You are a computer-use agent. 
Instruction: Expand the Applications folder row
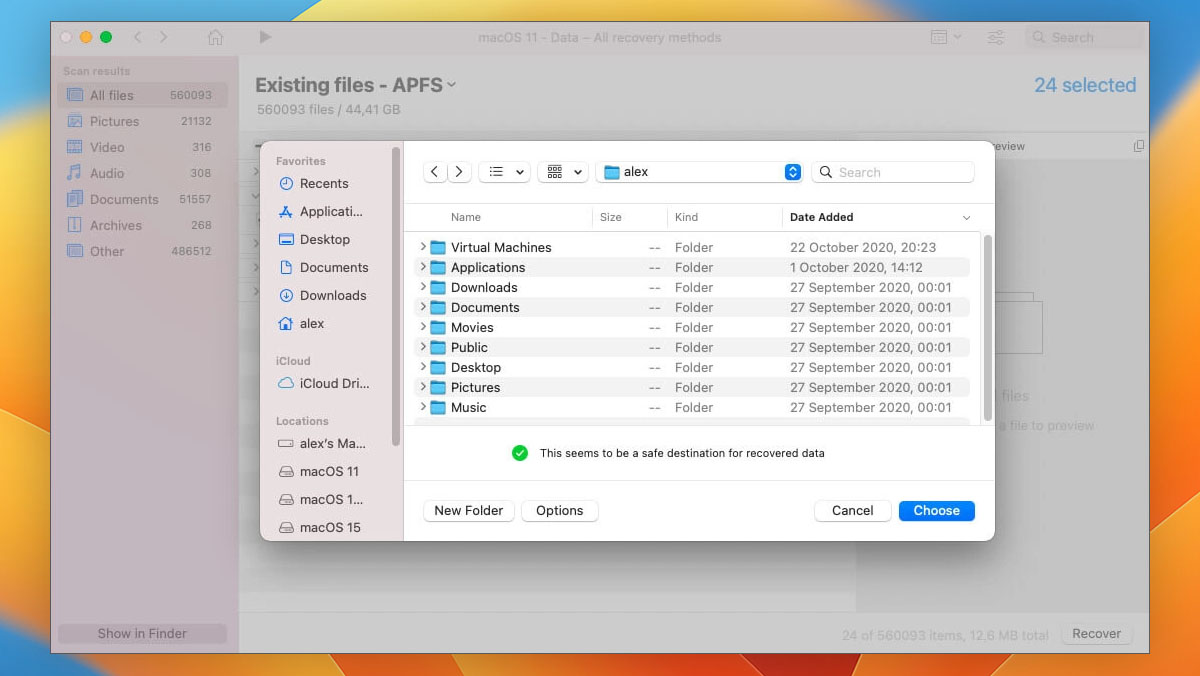tap(423, 267)
